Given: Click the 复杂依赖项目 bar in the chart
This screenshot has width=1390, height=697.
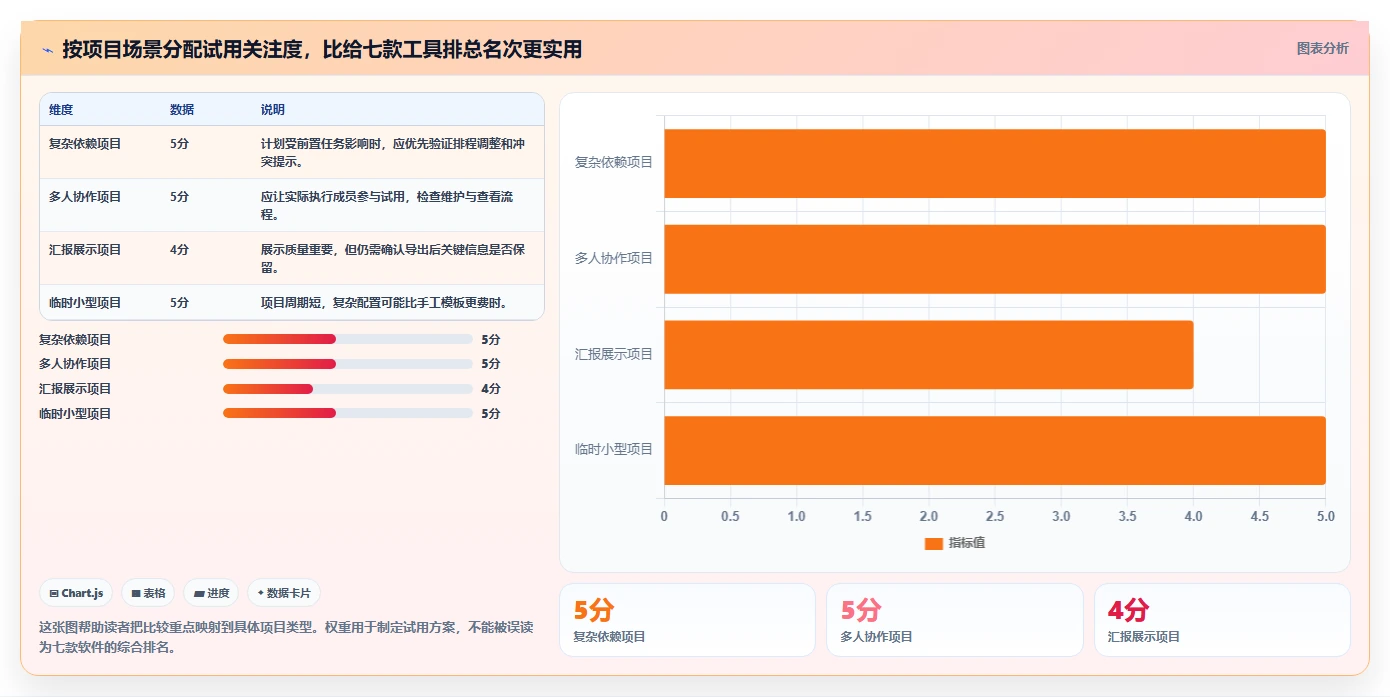Looking at the screenshot, I should [995, 163].
